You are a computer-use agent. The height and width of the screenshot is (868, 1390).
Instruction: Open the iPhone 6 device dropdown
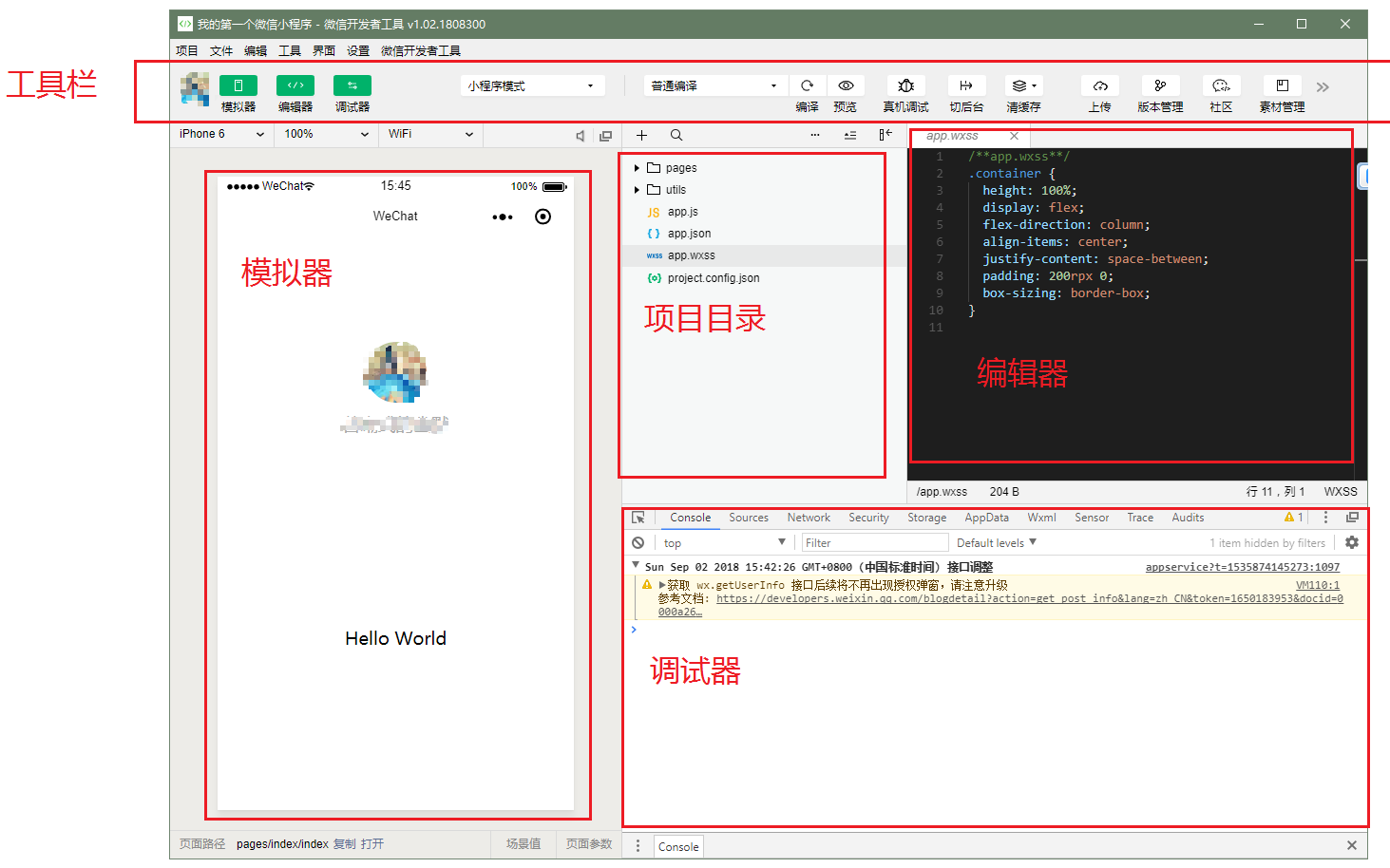point(221,135)
